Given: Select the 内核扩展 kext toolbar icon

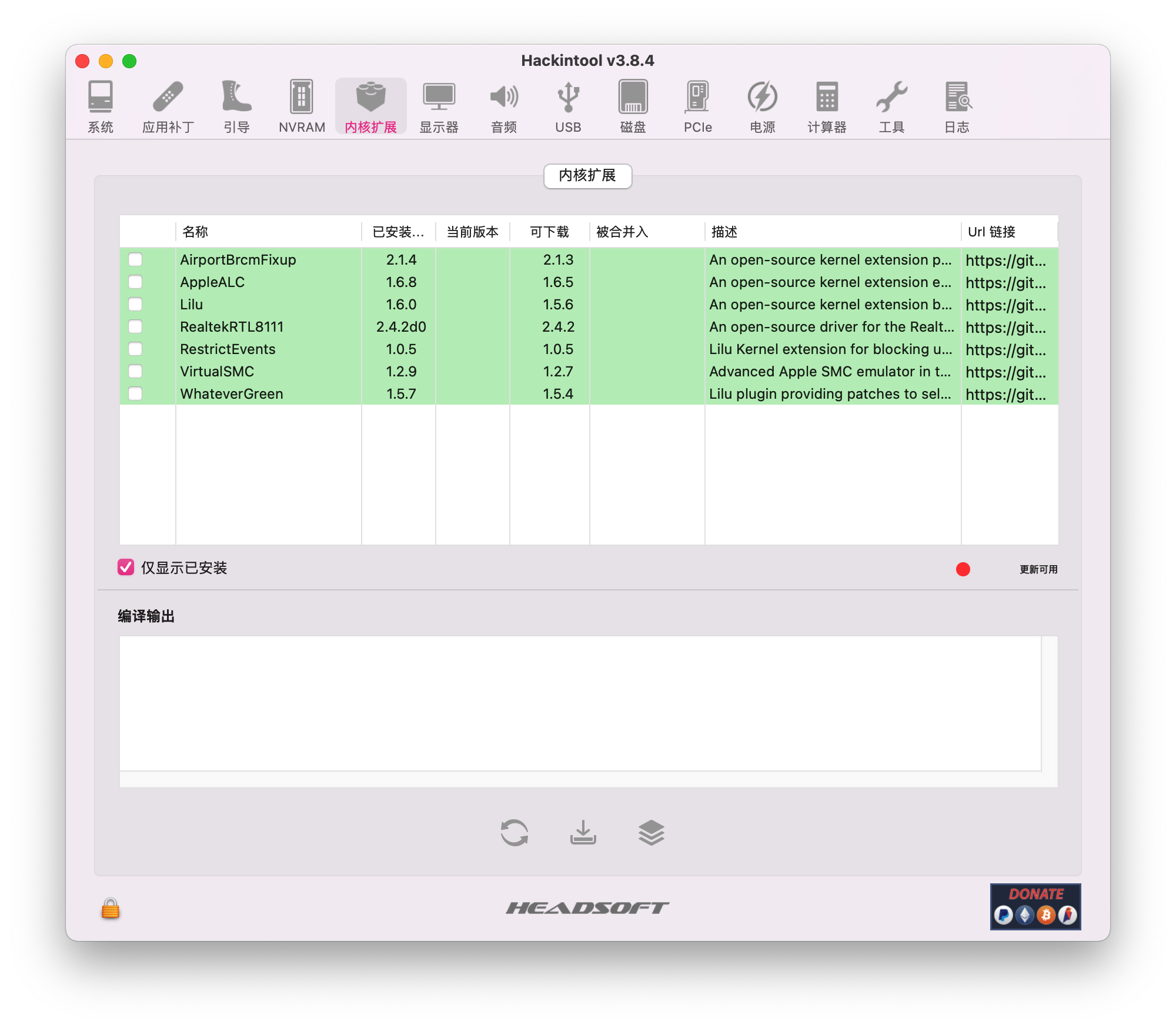Looking at the screenshot, I should (370, 106).
